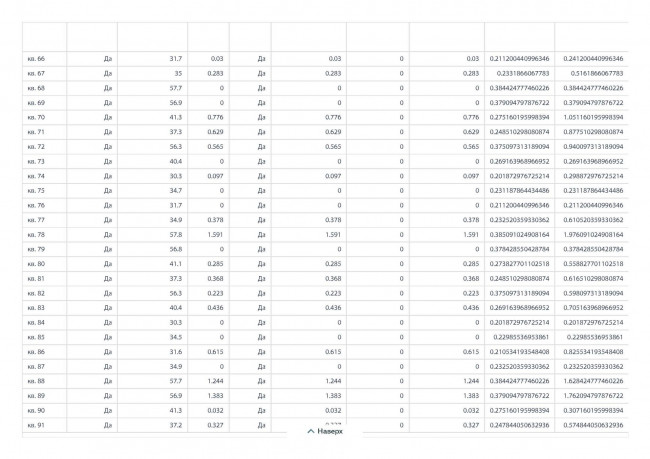Click the 'Наверх' back-to-top button

coord(325,431)
